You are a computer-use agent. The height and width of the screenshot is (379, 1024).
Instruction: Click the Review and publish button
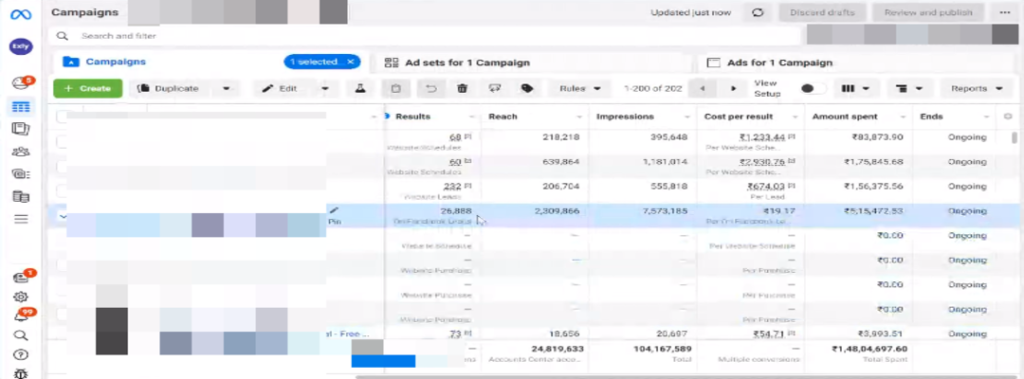[928, 12]
